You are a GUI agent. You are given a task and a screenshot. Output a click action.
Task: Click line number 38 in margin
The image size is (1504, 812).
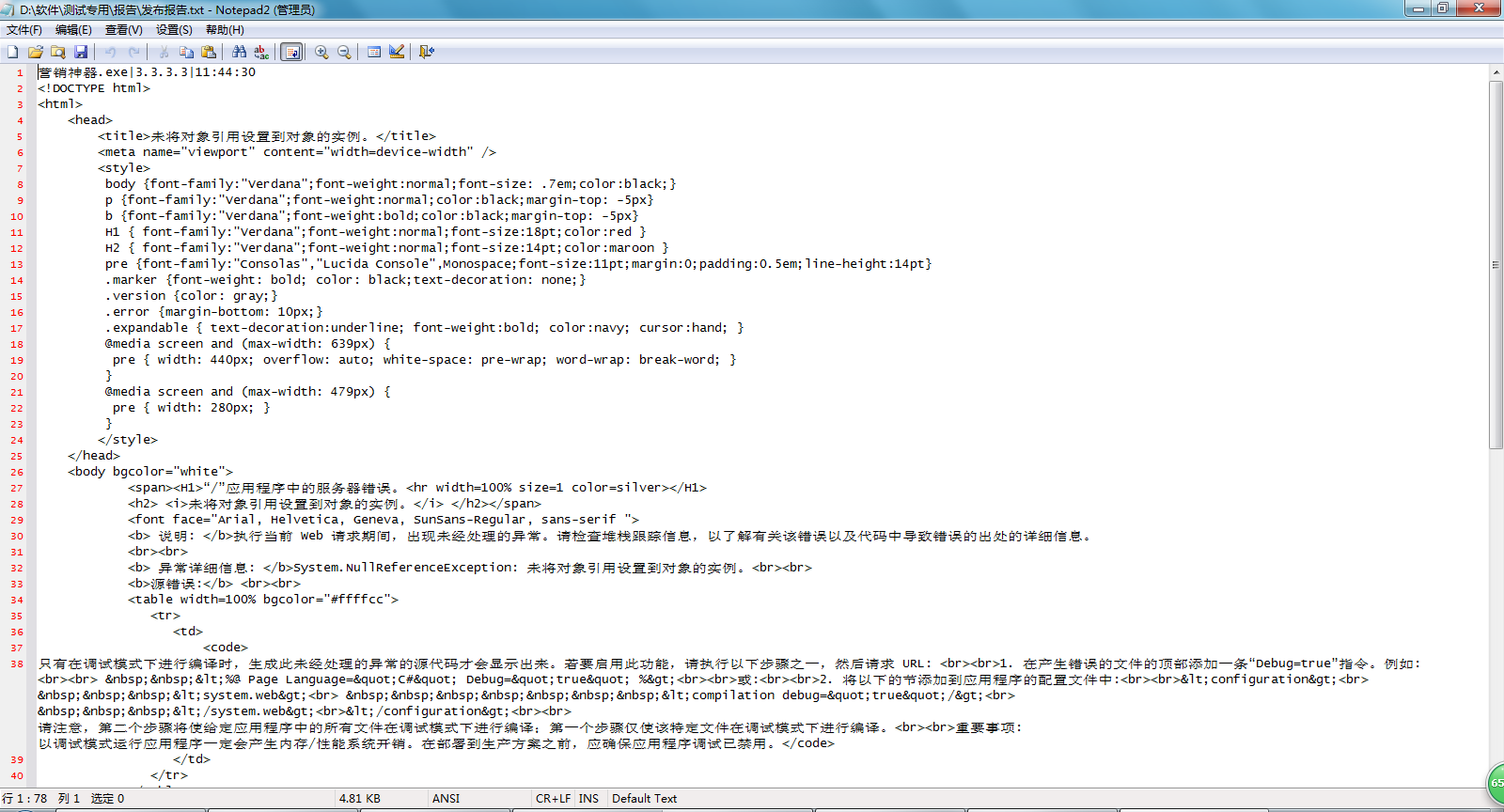pos(17,664)
